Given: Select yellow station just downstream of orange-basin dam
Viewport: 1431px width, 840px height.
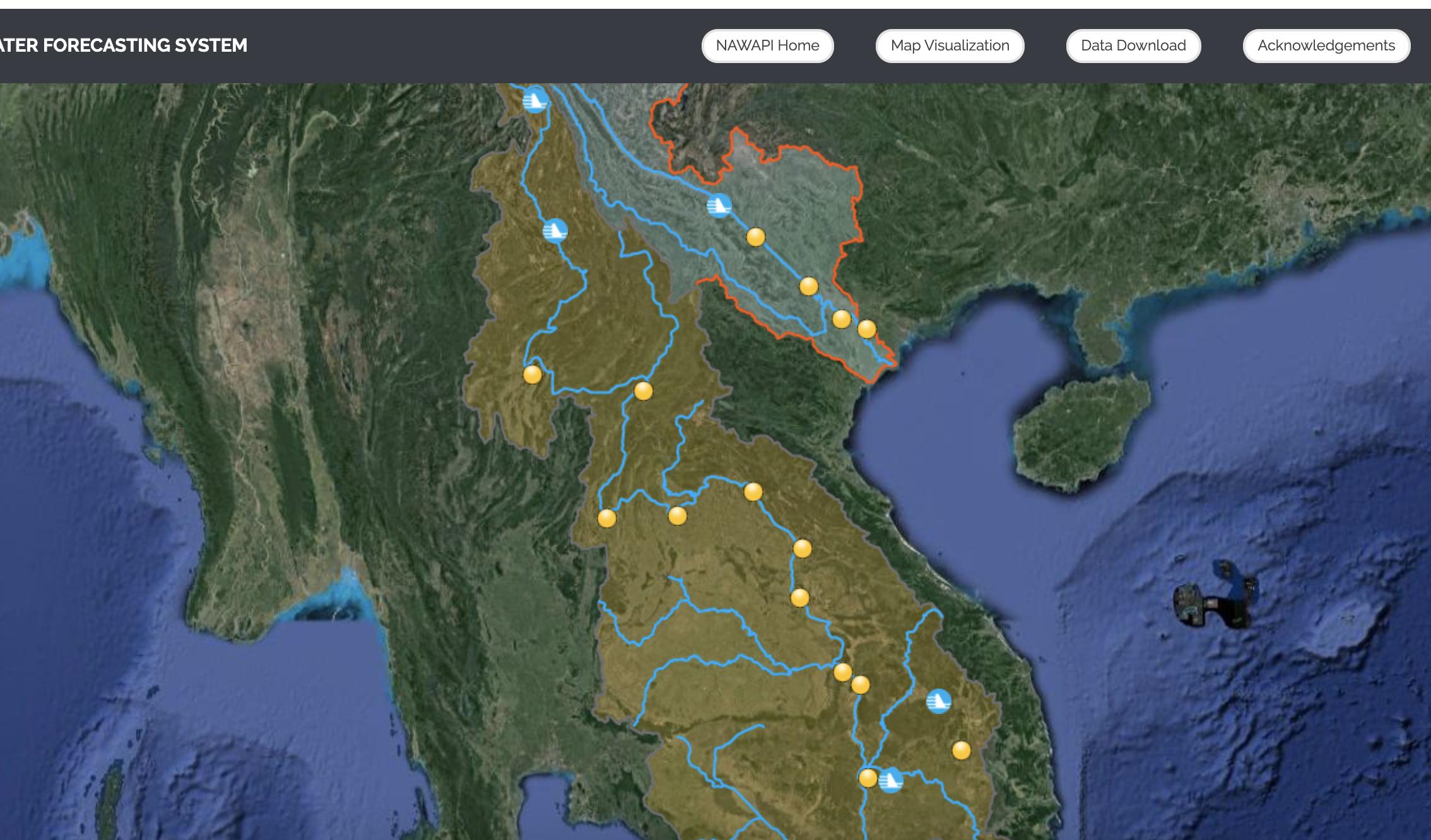Looking at the screenshot, I should tap(755, 237).
